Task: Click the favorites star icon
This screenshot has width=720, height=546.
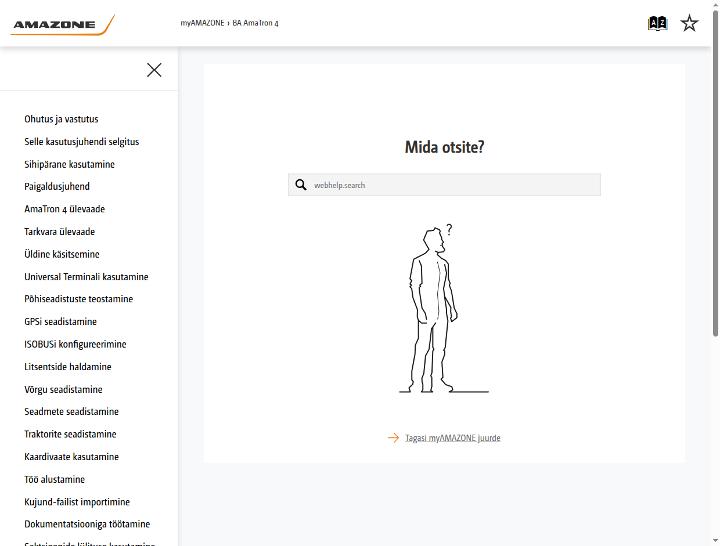Action: coord(689,23)
